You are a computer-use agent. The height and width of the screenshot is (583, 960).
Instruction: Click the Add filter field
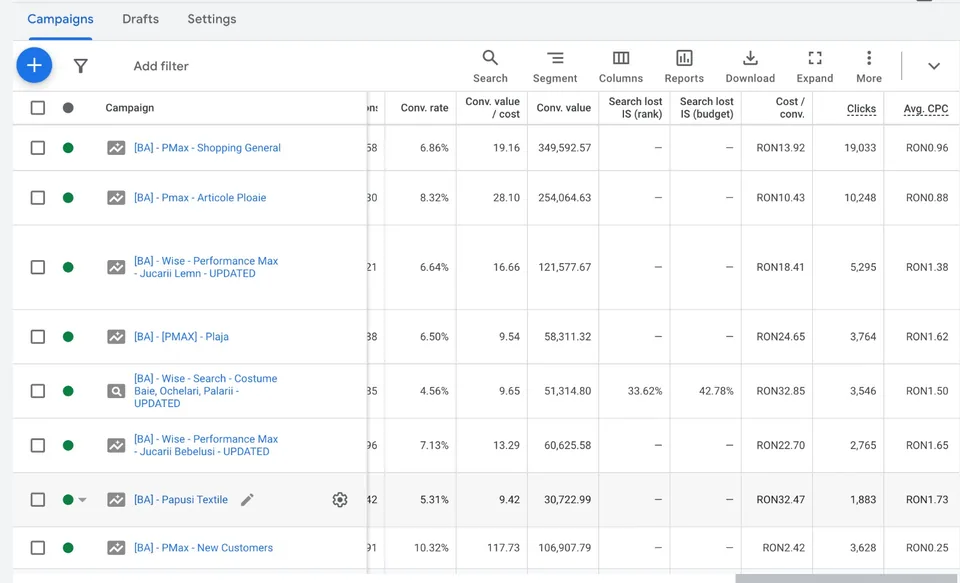tap(161, 66)
